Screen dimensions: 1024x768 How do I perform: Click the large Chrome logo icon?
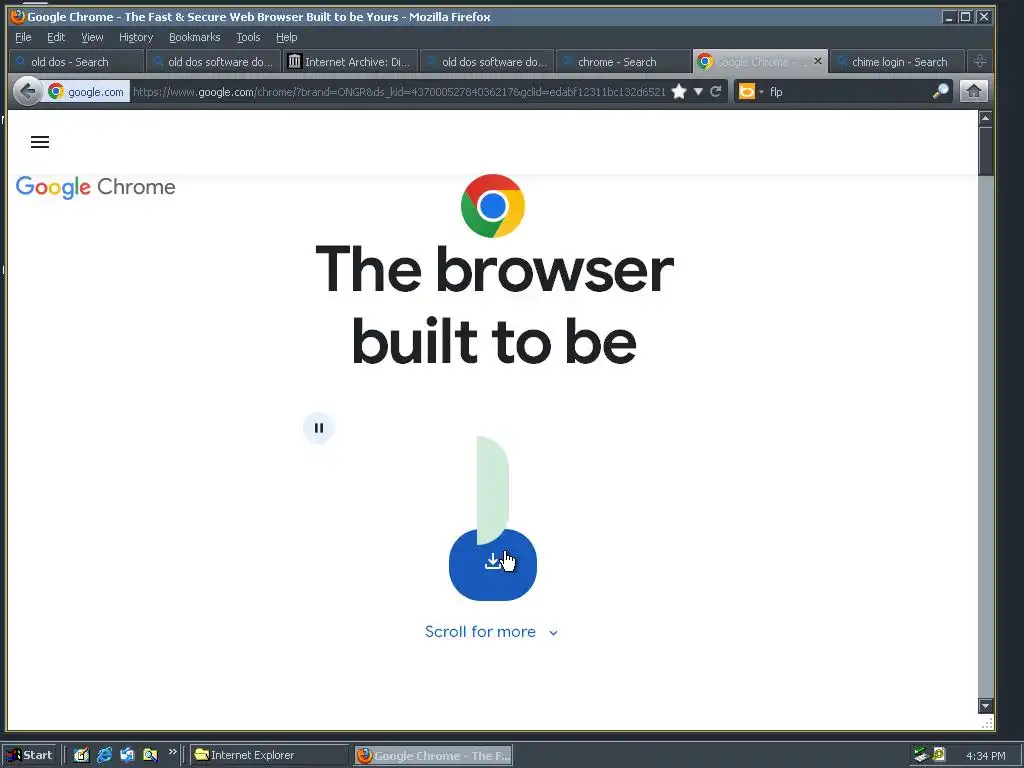(x=492, y=206)
